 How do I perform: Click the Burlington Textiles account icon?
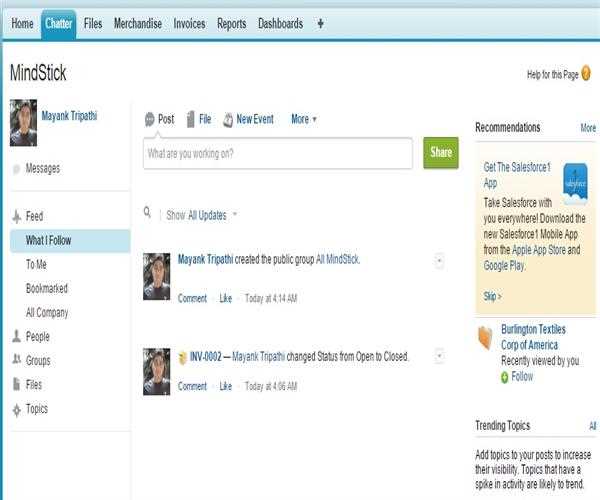coord(485,337)
